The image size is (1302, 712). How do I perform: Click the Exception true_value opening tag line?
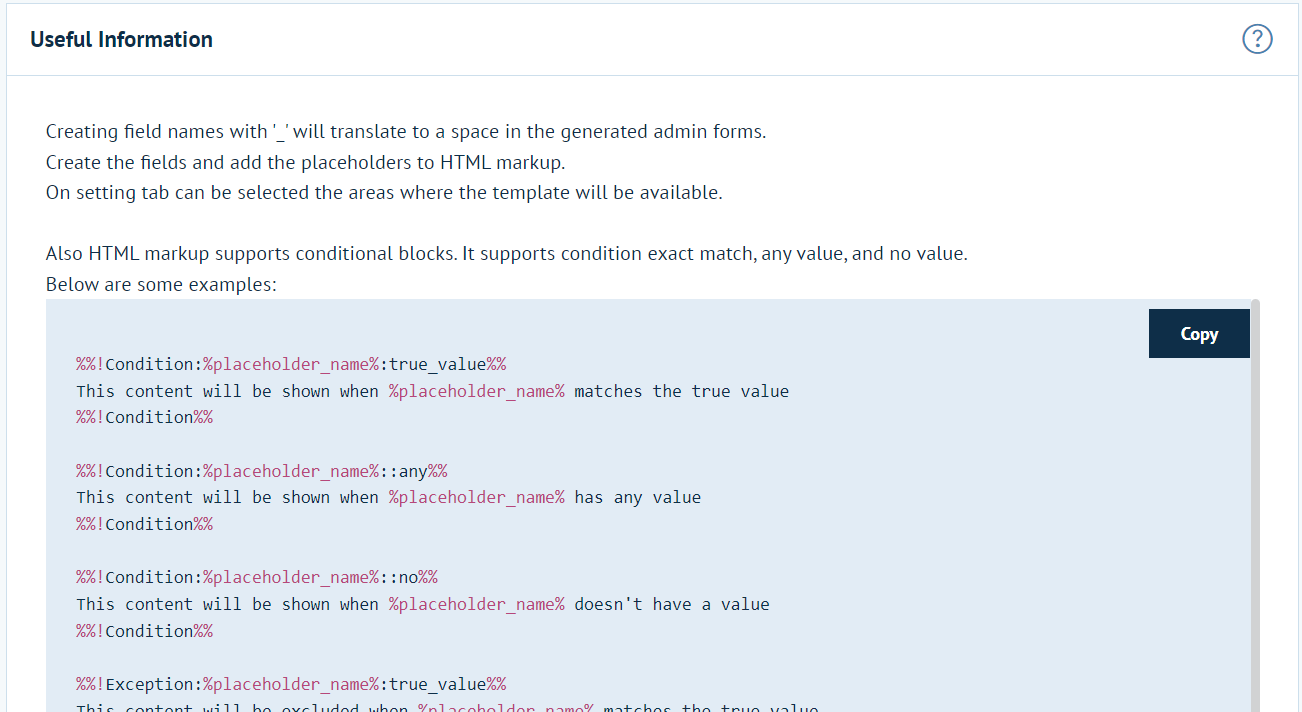click(x=291, y=684)
